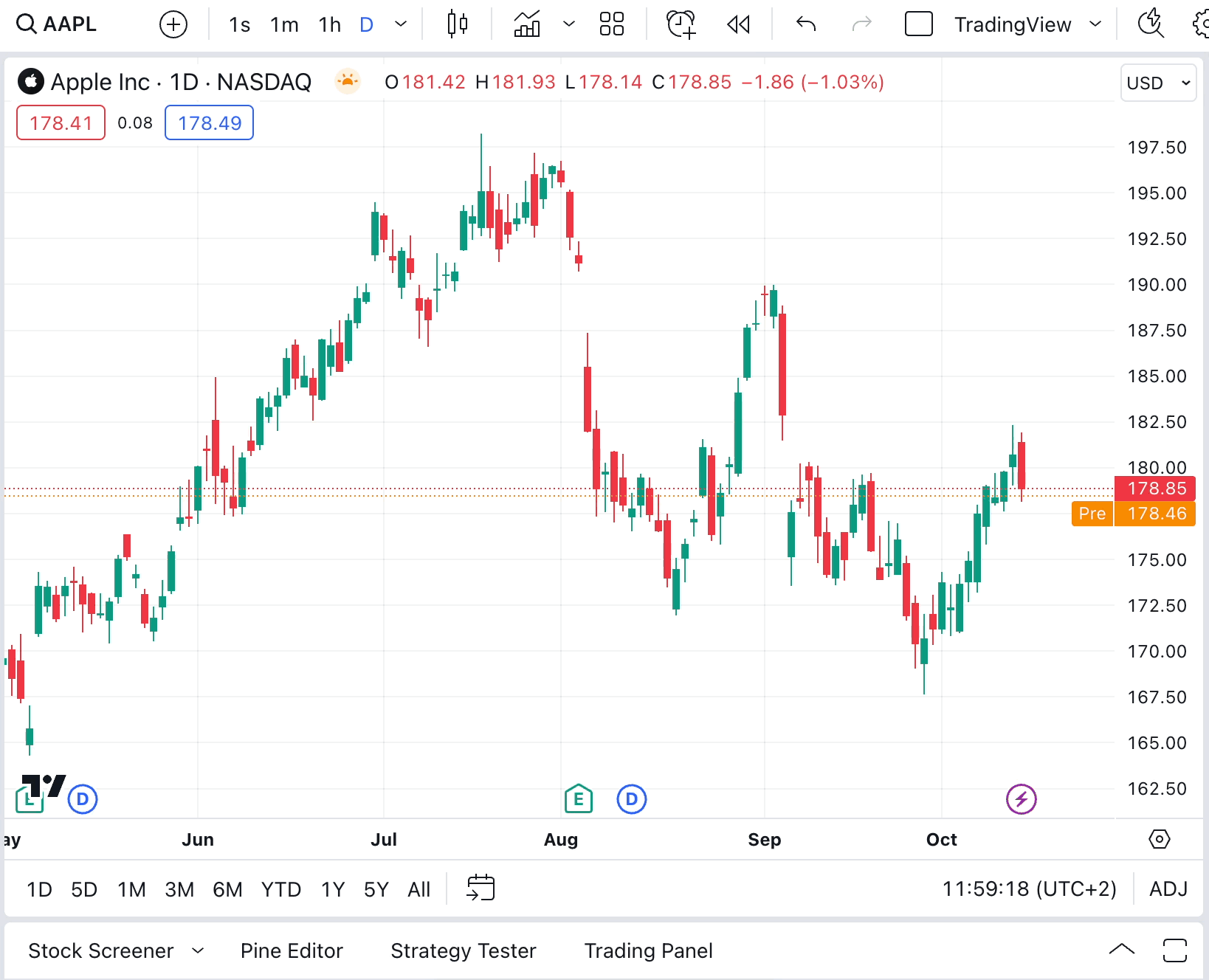The height and width of the screenshot is (980, 1209).
Task: Open the Indicators chart icon
Action: [x=527, y=24]
